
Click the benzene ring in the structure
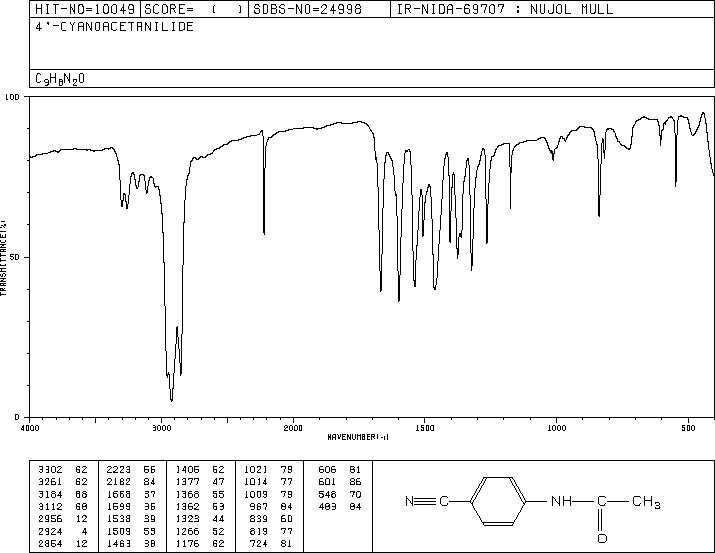click(498, 501)
